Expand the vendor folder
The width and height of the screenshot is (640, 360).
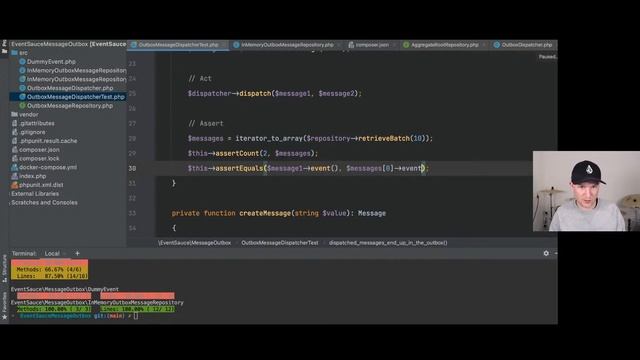click(28, 115)
